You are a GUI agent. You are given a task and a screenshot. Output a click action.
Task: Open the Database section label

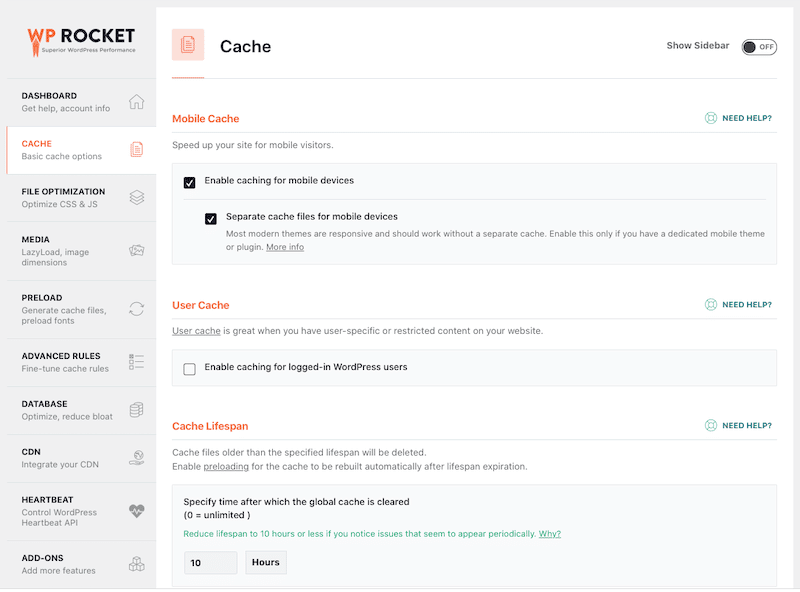click(44, 404)
